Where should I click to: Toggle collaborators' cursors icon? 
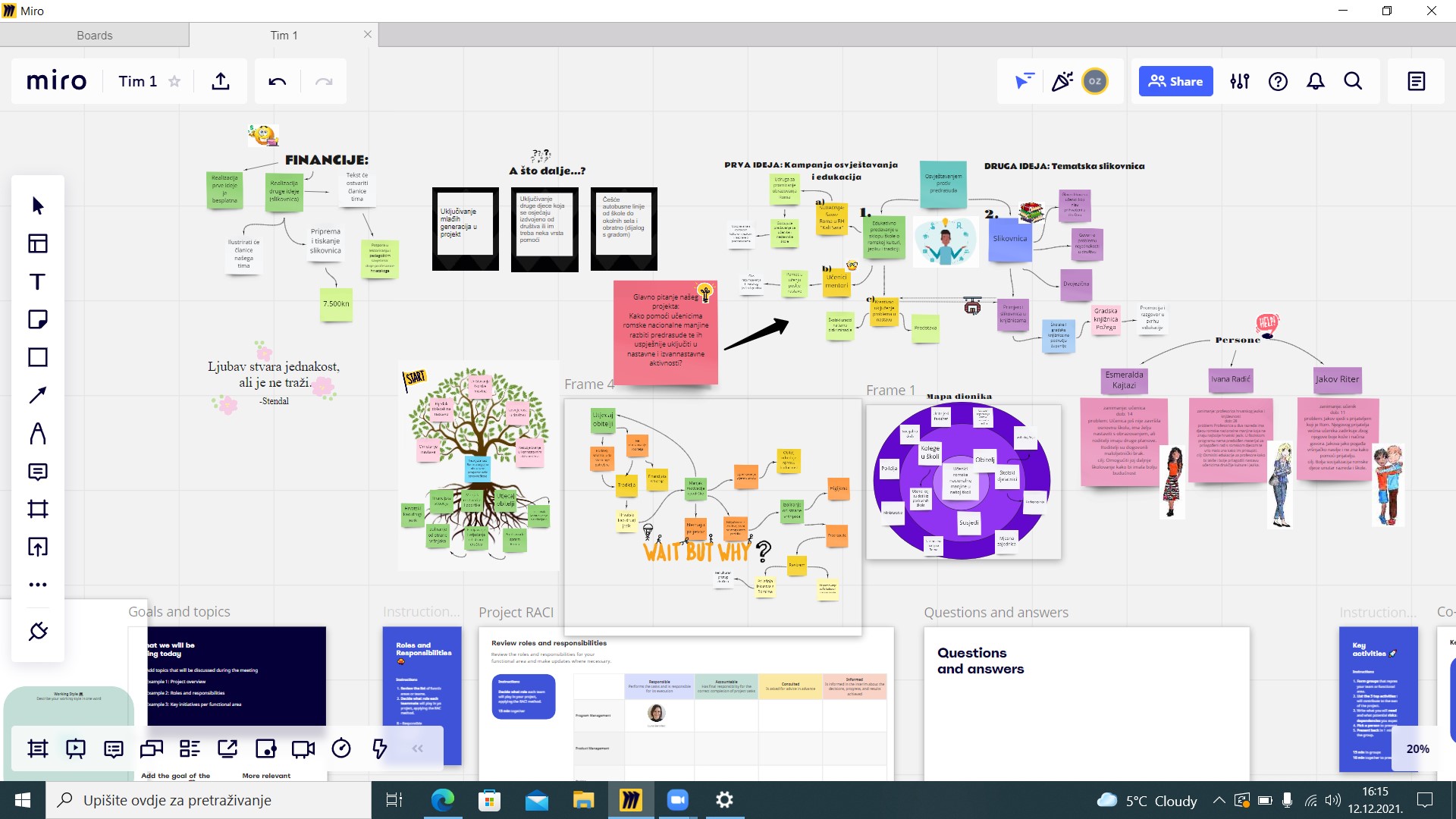tap(1025, 81)
